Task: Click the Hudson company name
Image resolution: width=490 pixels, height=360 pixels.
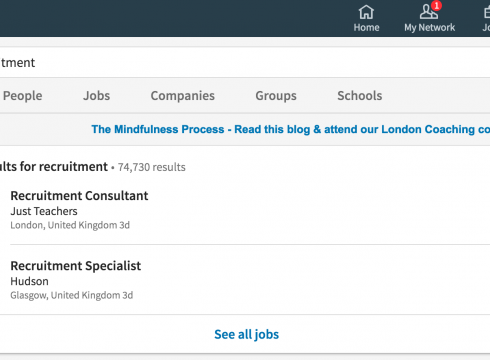Action: point(29,281)
